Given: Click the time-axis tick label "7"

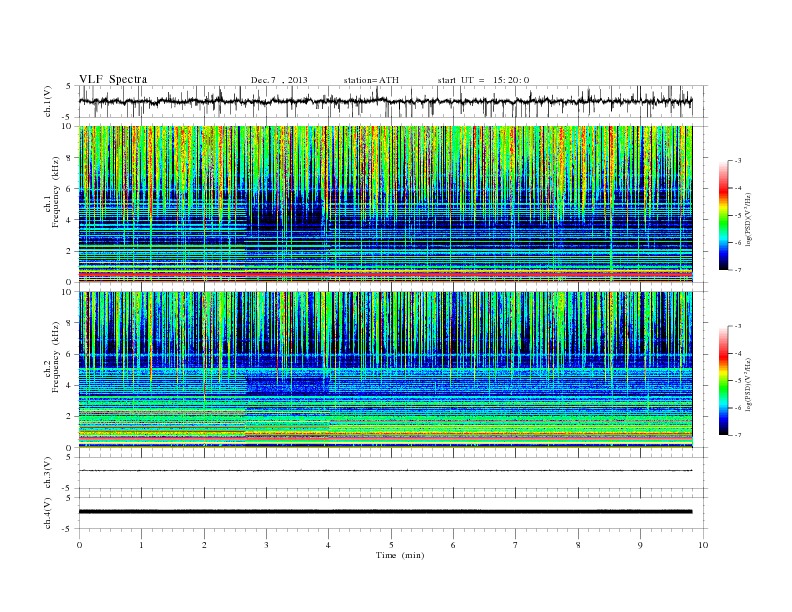Looking at the screenshot, I should point(516,545).
